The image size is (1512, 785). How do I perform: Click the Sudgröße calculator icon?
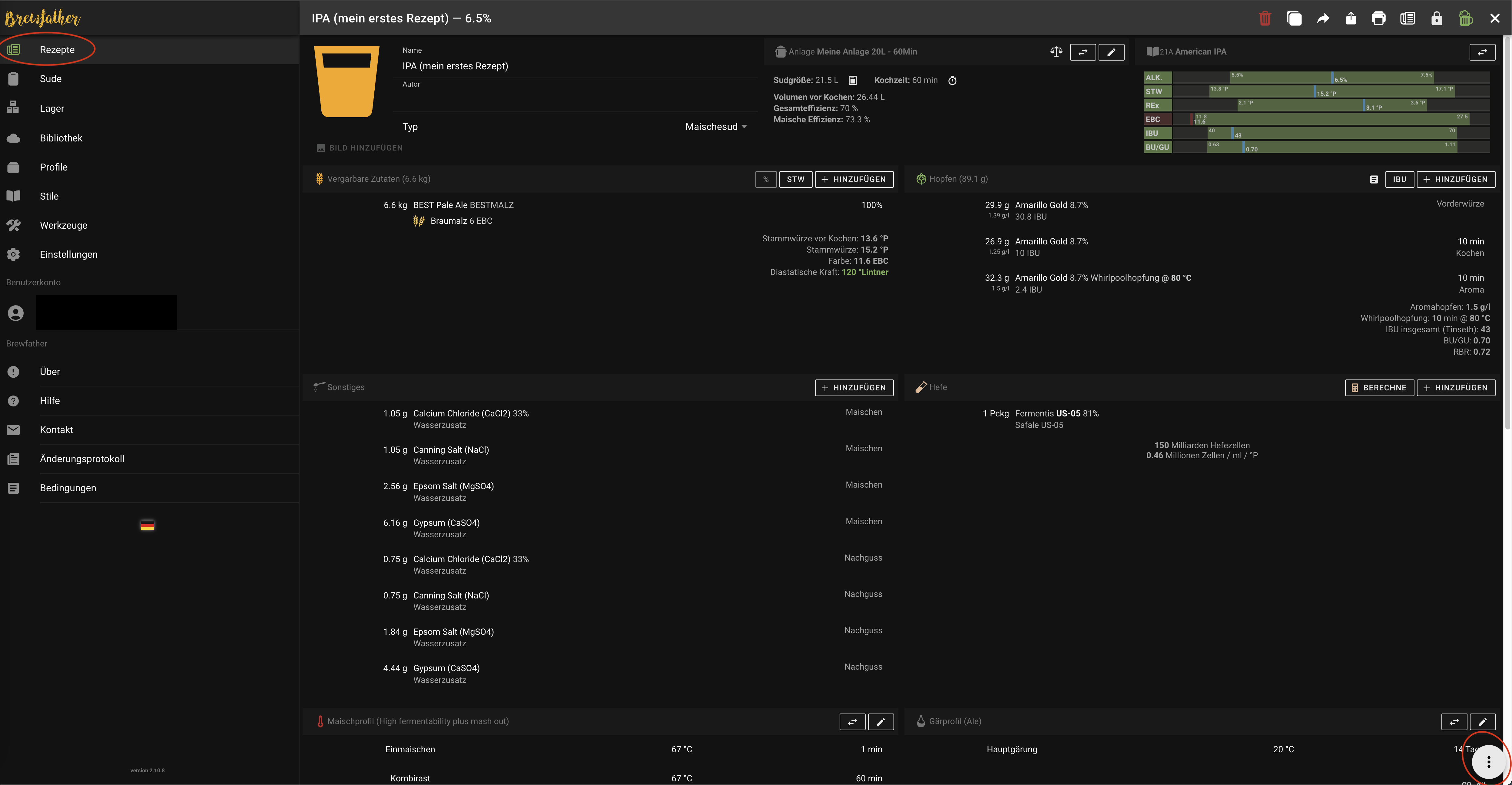853,80
